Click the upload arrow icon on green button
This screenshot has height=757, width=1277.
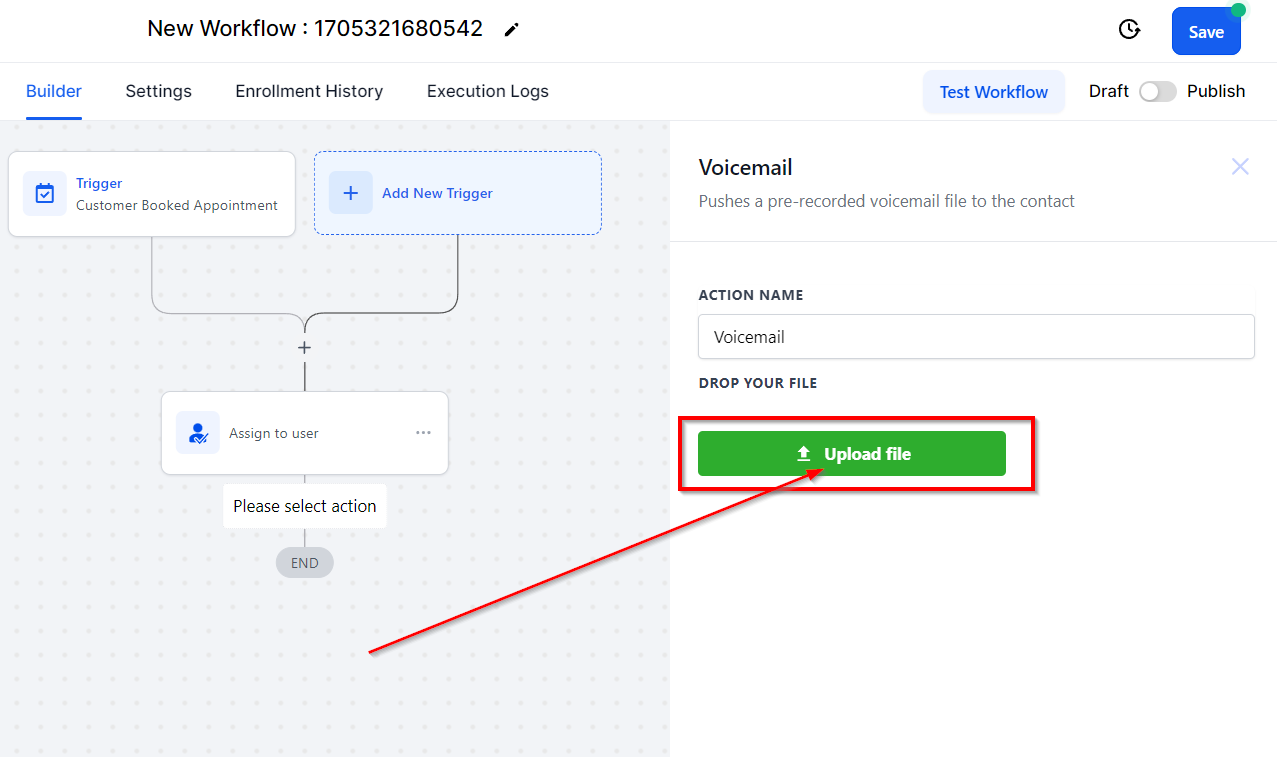pos(804,454)
